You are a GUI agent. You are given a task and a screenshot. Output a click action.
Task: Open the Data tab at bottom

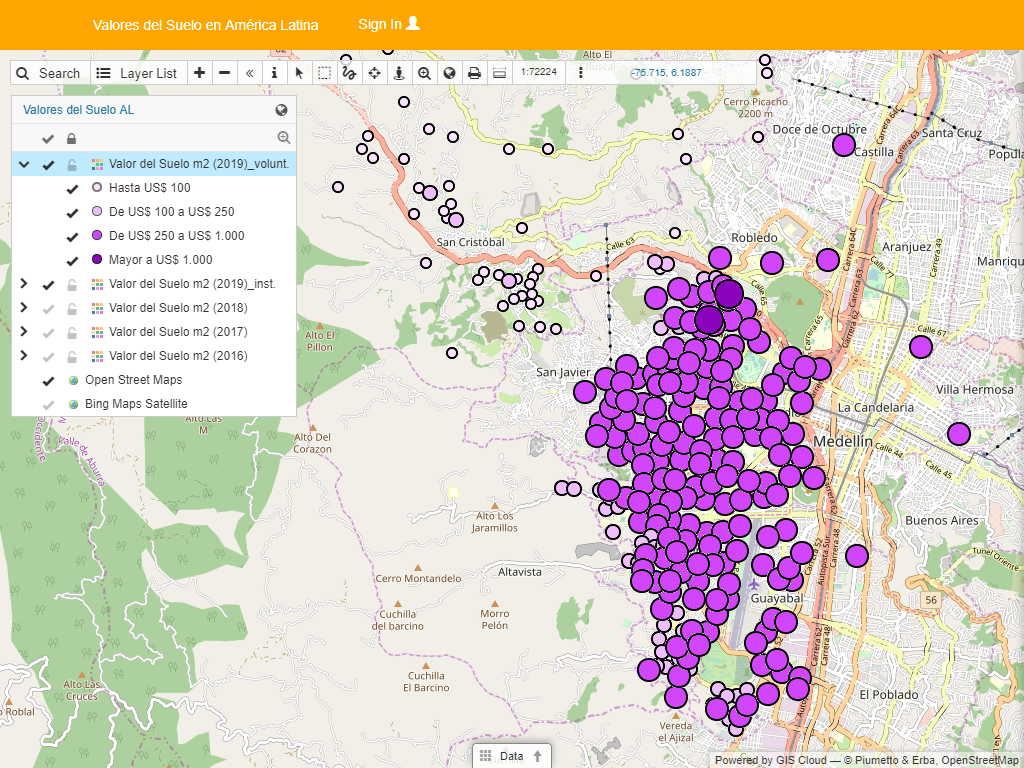pos(511,756)
